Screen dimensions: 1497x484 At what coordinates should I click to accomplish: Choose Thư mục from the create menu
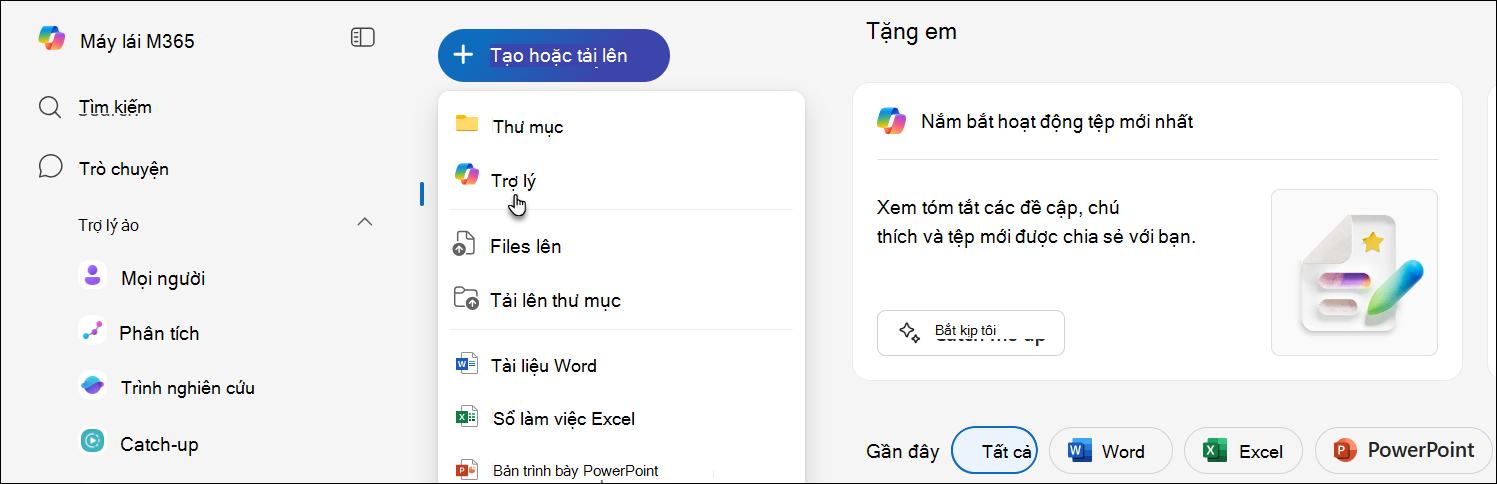point(620,126)
